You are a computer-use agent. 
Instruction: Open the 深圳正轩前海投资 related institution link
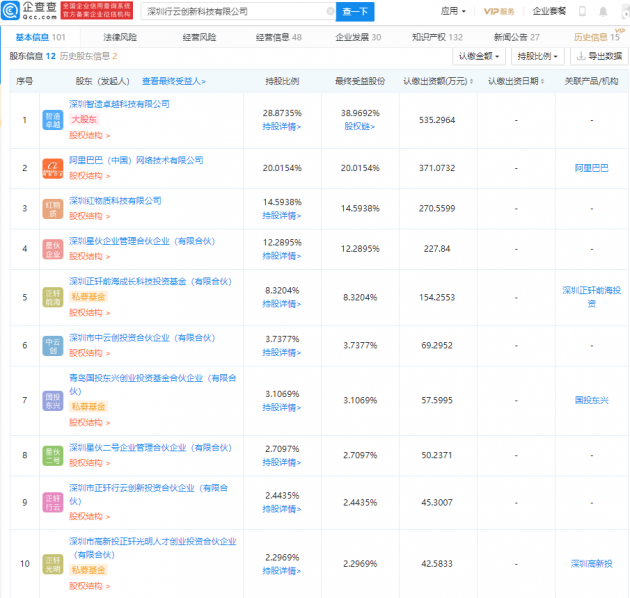point(591,297)
